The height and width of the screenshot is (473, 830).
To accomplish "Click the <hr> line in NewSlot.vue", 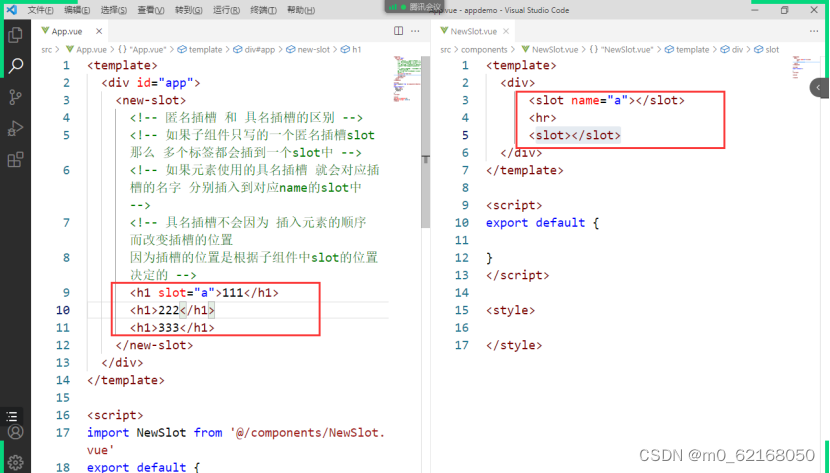I will [543, 118].
